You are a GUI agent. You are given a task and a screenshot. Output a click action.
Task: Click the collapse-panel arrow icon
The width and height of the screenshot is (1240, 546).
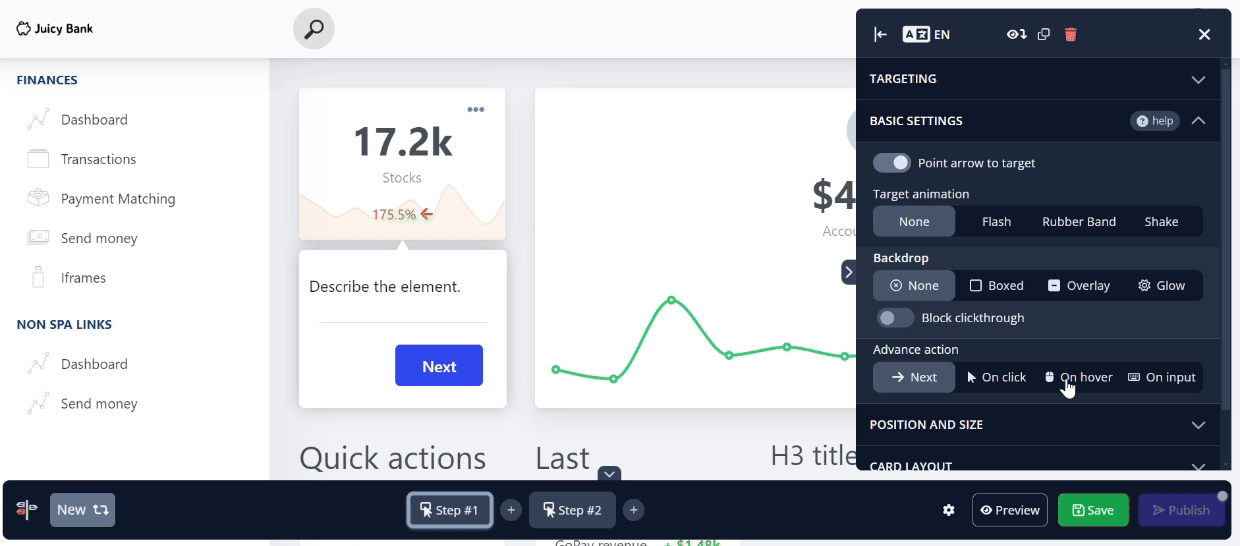point(880,34)
